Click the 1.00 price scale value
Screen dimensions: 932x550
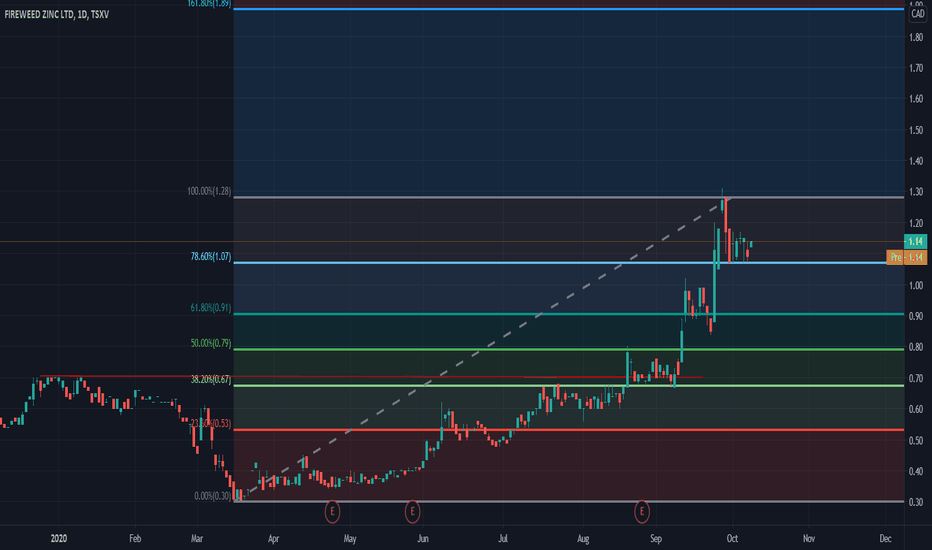916,285
